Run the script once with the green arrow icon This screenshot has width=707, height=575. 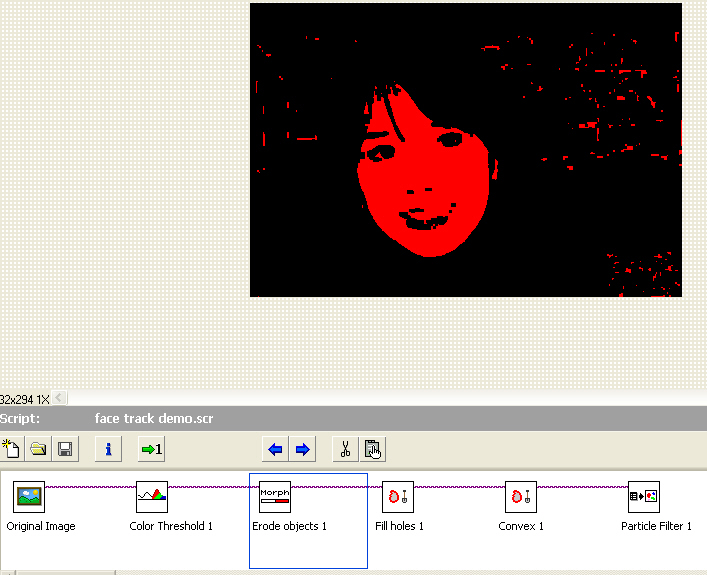[x=152, y=449]
